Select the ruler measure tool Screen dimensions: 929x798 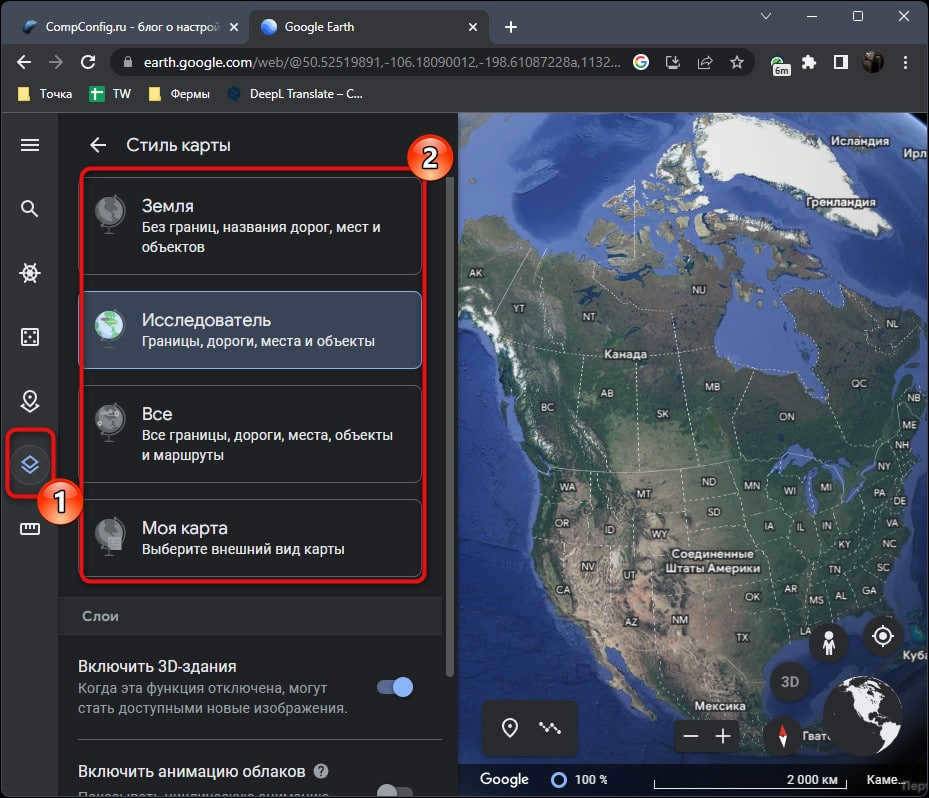(x=30, y=528)
